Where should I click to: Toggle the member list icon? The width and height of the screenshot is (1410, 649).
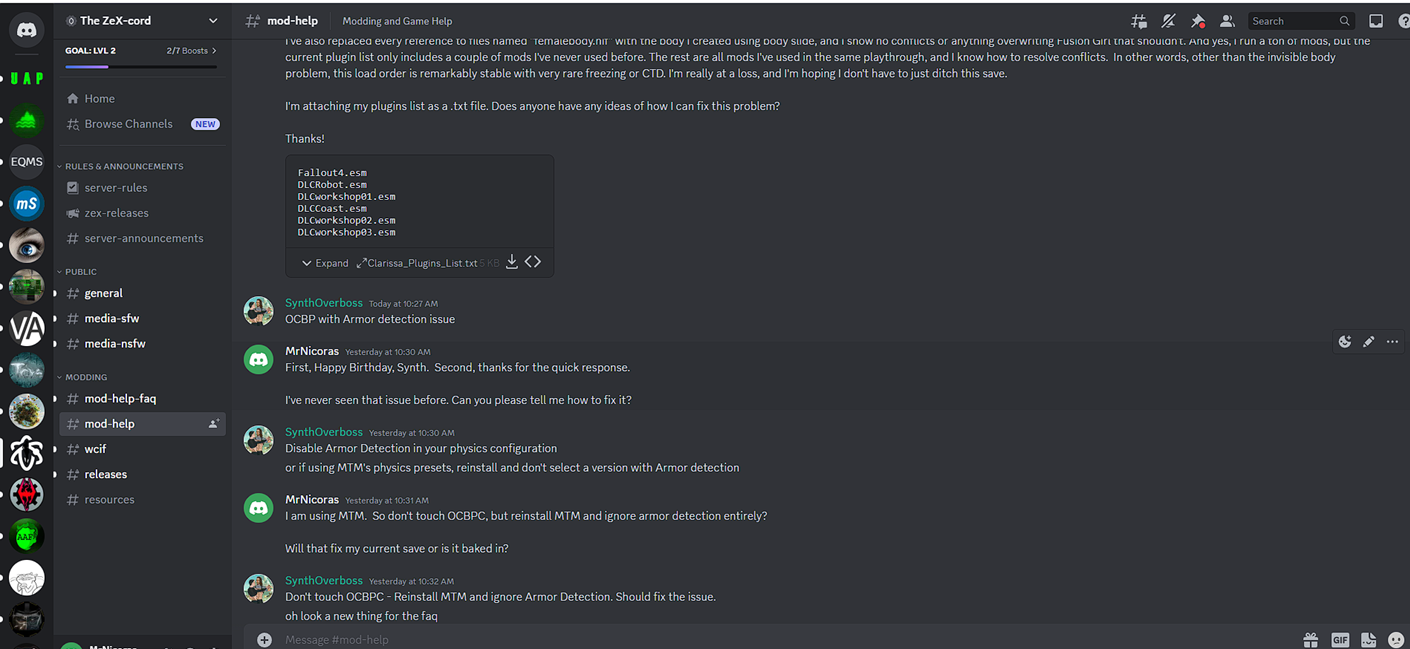1227,21
